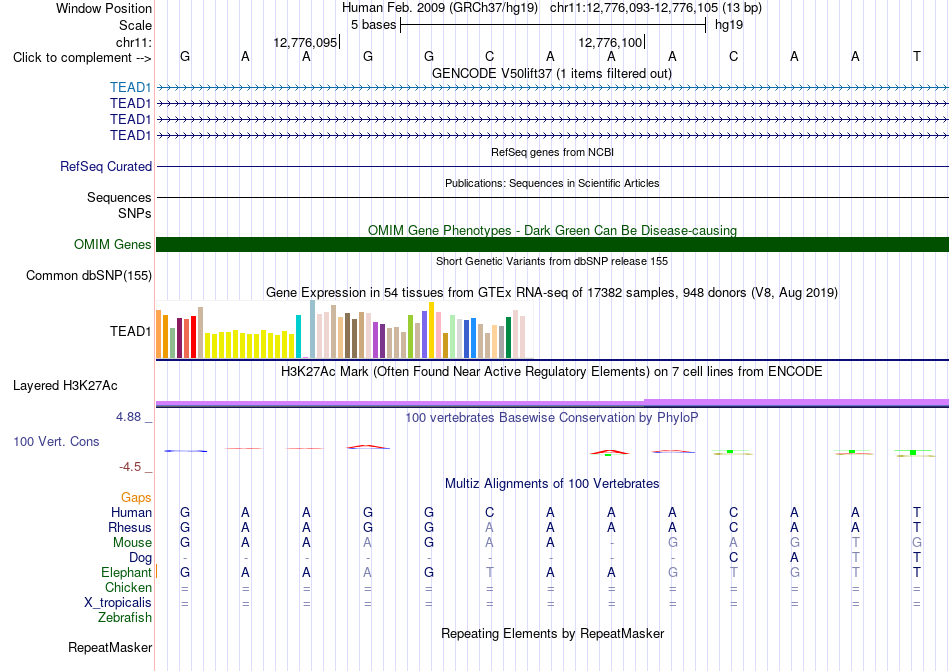Screen dimensions: 950x671
Task: Click the Sequences track label
Action: 119,197
